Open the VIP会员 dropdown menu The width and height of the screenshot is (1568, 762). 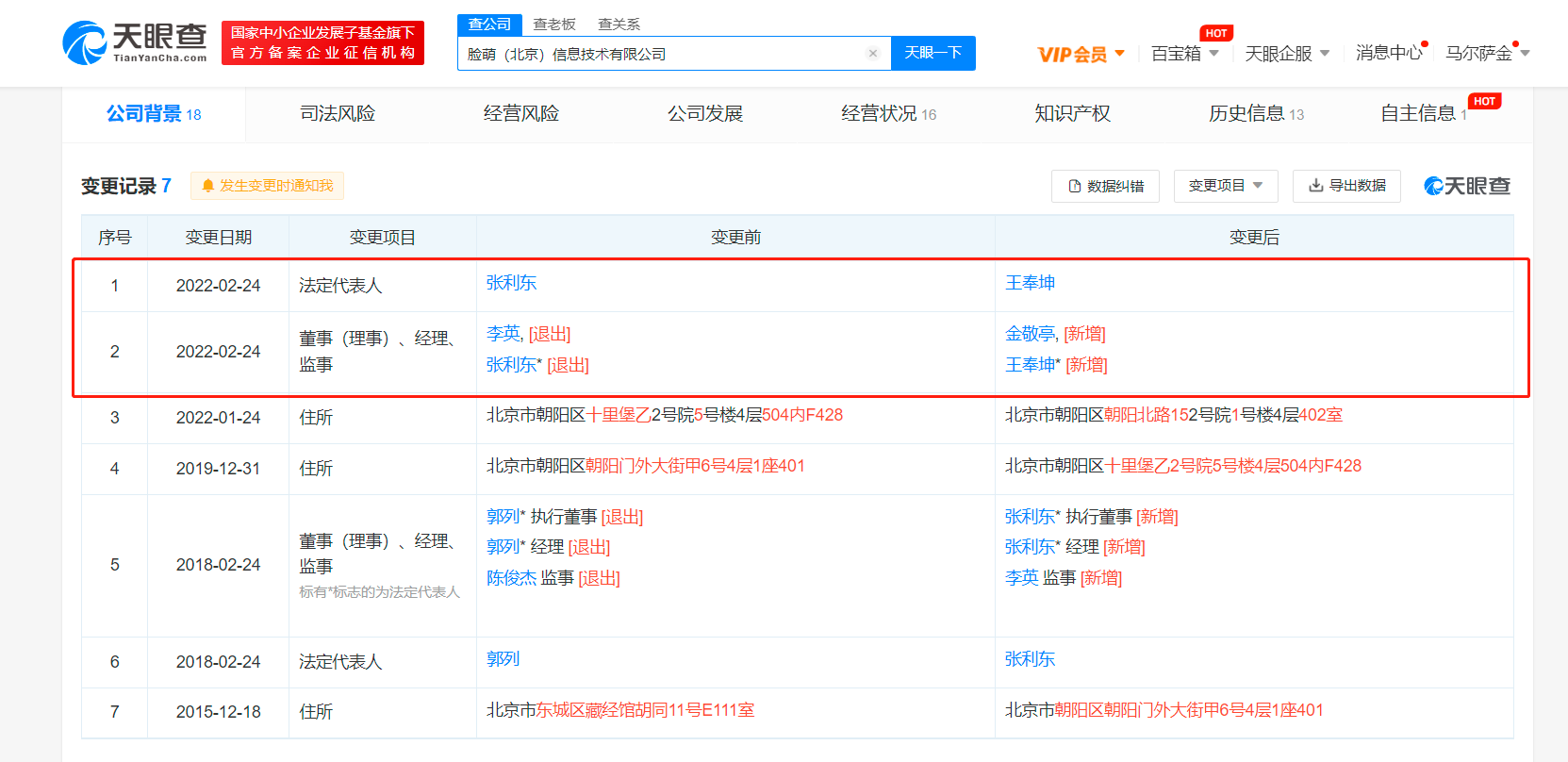pyautogui.click(x=1081, y=54)
